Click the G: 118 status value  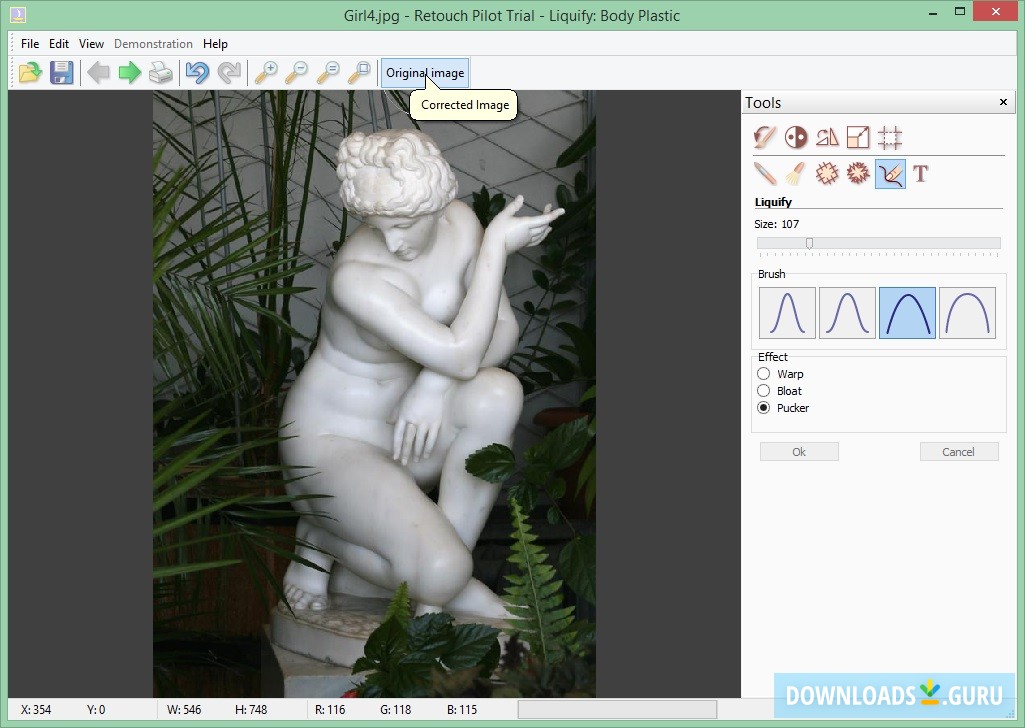(x=395, y=710)
